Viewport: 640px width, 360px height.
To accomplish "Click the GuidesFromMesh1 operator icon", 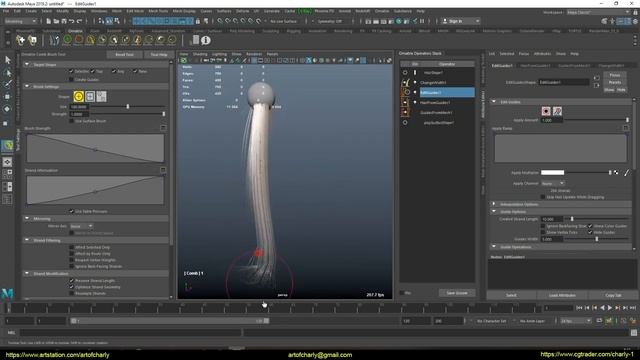I will point(405,112).
